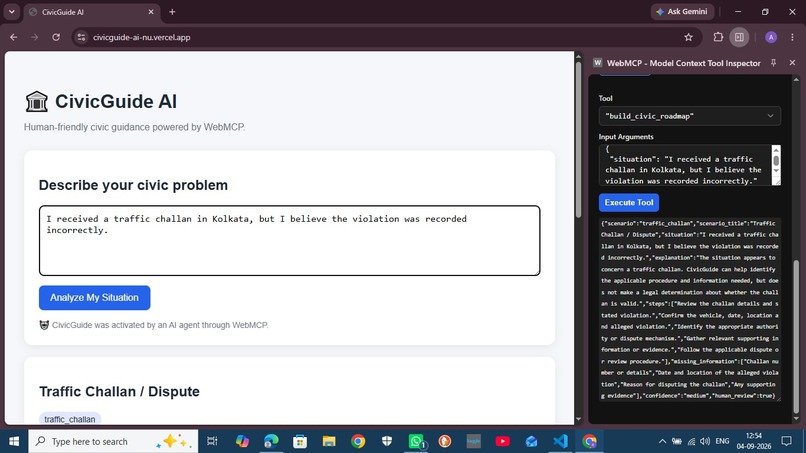Viewport: 806px width, 453px height.
Task: Click the taskbar search box
Action: point(113,441)
